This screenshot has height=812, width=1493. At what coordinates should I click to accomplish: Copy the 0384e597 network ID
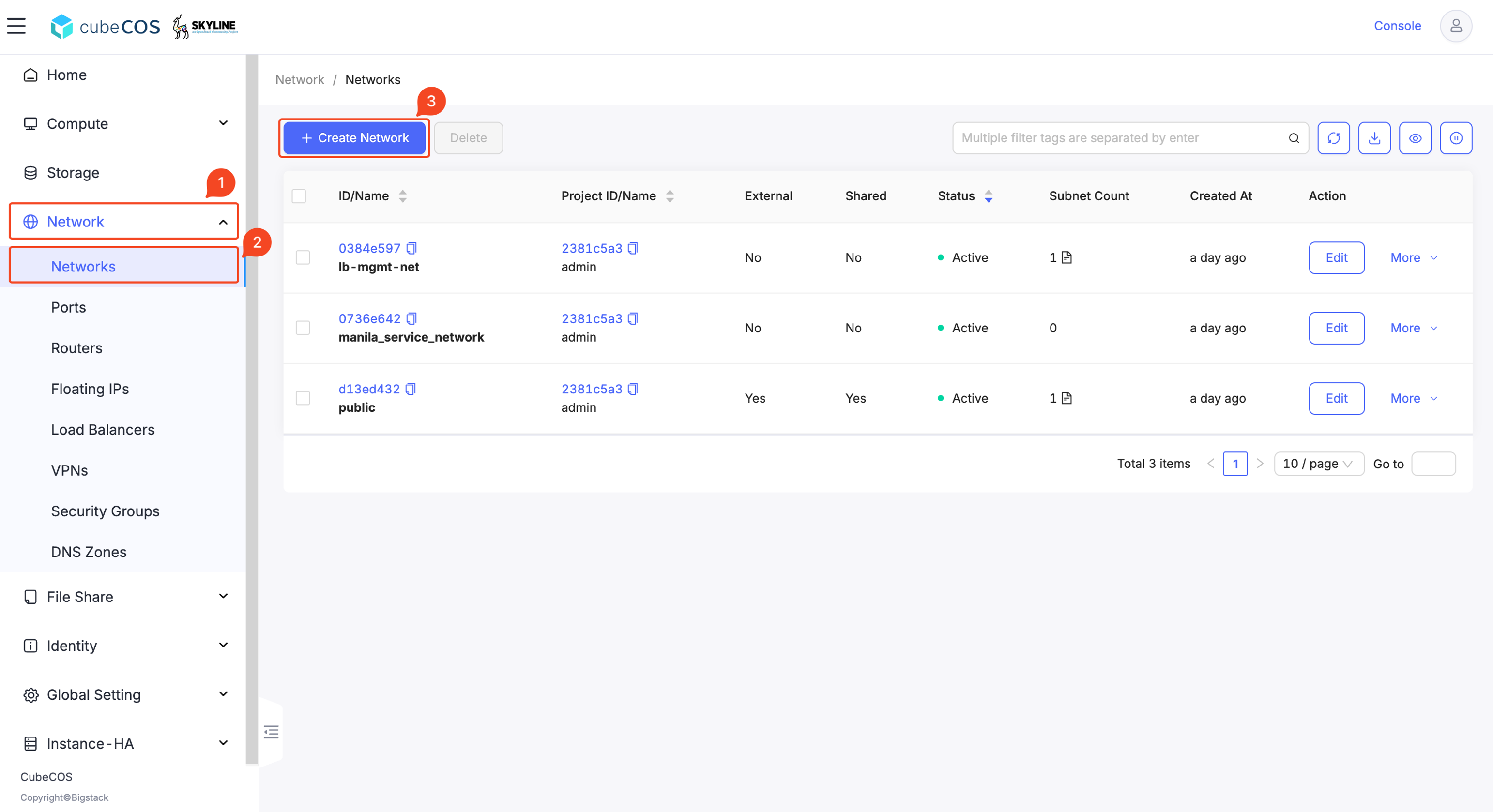pyautogui.click(x=411, y=248)
